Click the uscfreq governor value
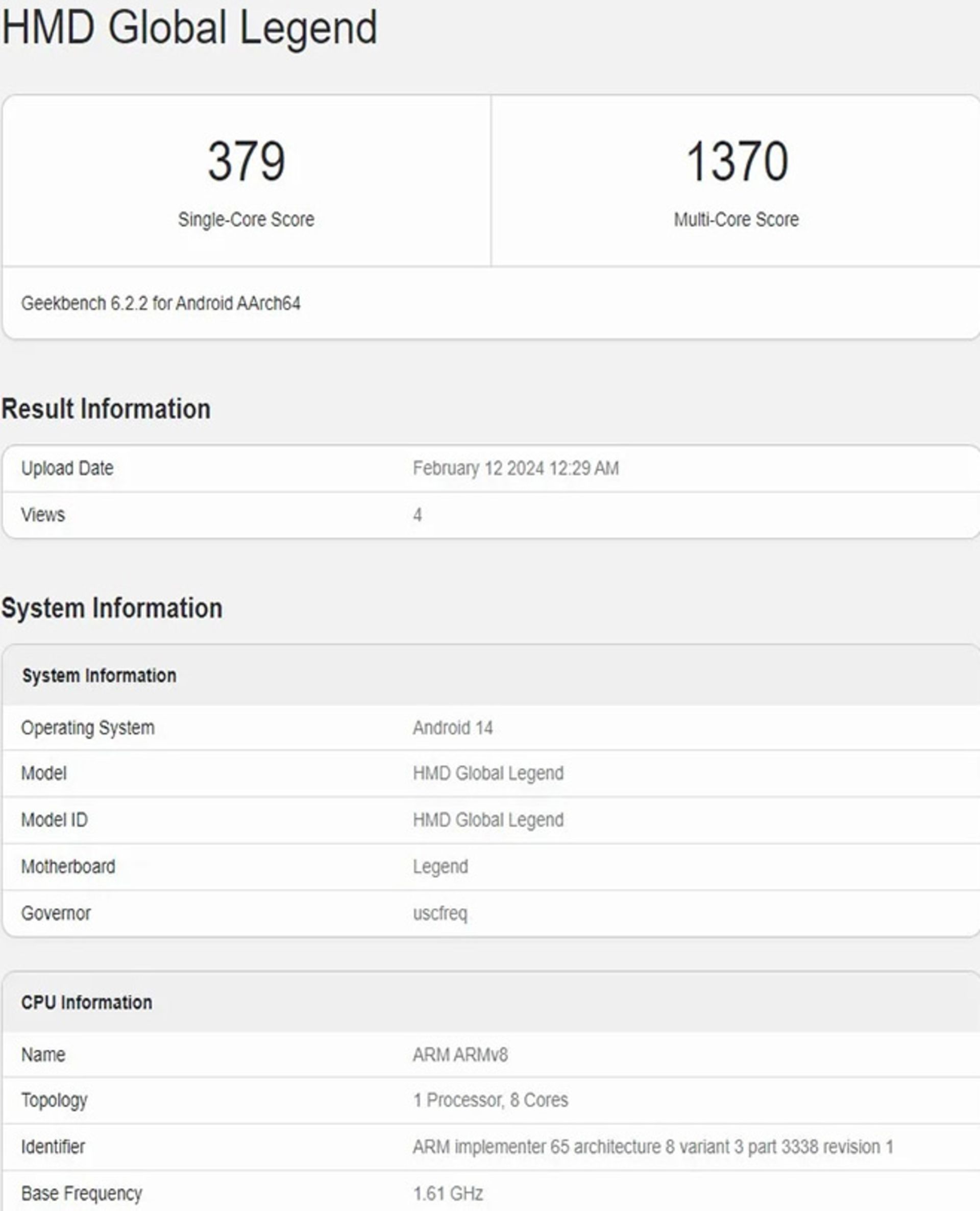The width and height of the screenshot is (980, 1211). [440, 913]
